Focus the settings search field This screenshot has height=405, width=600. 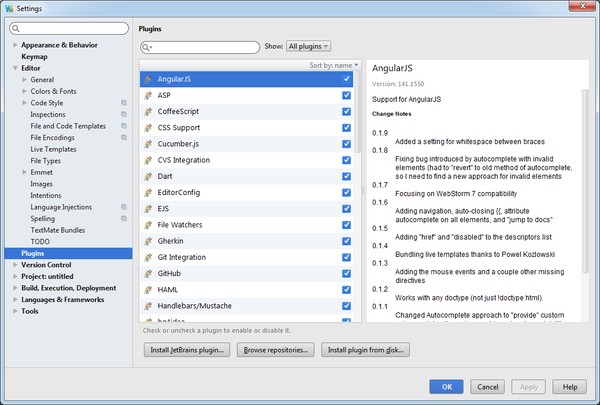pyautogui.click(x=70, y=29)
